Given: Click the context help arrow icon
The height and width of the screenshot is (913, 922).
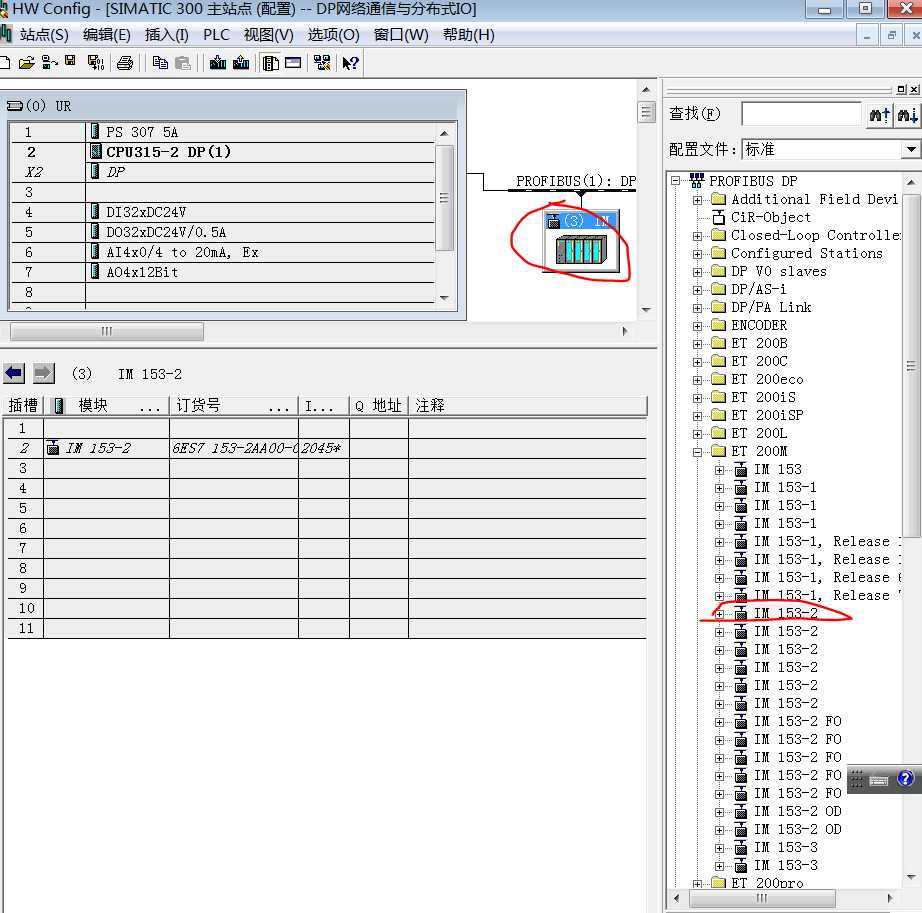Looking at the screenshot, I should pos(350,63).
